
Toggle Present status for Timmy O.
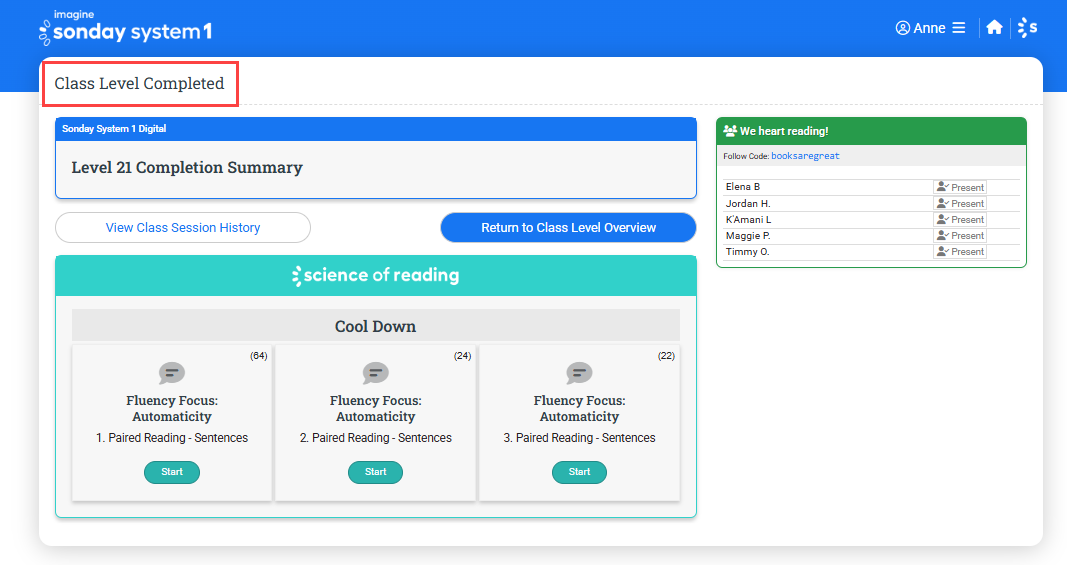coord(960,252)
